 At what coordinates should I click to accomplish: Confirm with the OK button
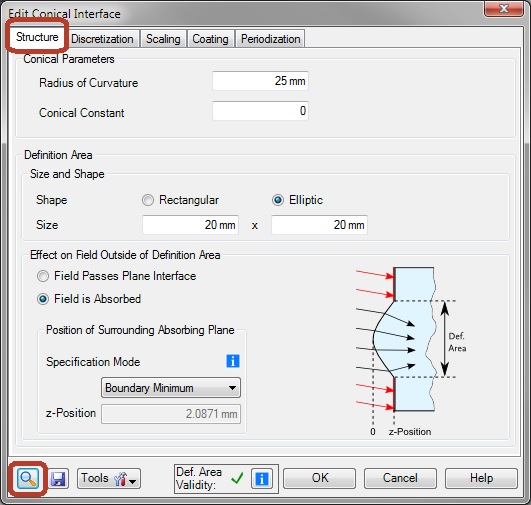pyautogui.click(x=320, y=478)
